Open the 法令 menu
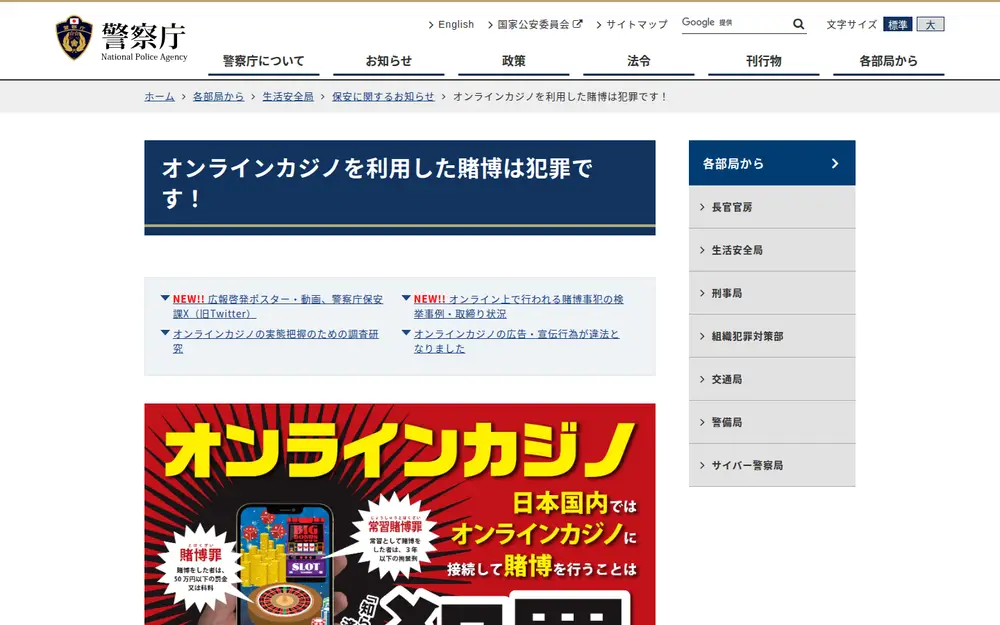 [x=638, y=61]
